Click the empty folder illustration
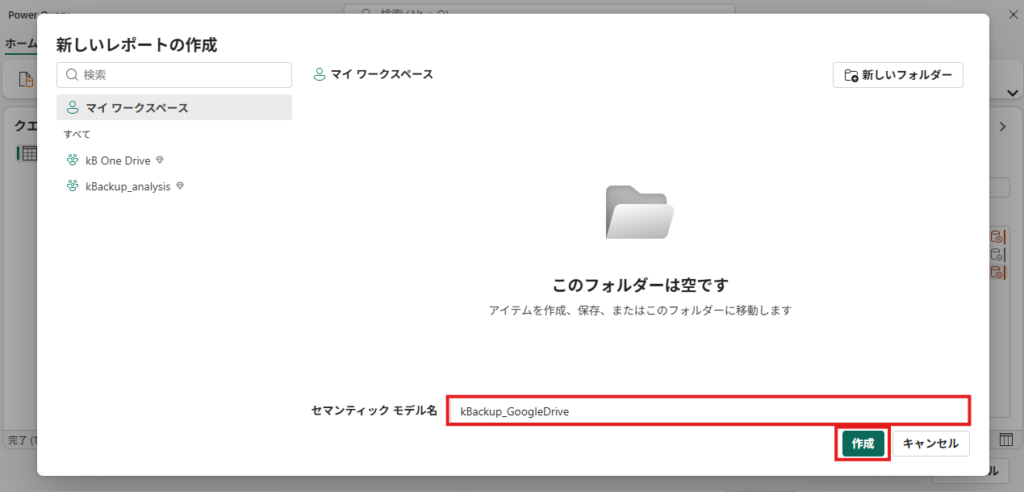The image size is (1024, 492). click(x=640, y=212)
